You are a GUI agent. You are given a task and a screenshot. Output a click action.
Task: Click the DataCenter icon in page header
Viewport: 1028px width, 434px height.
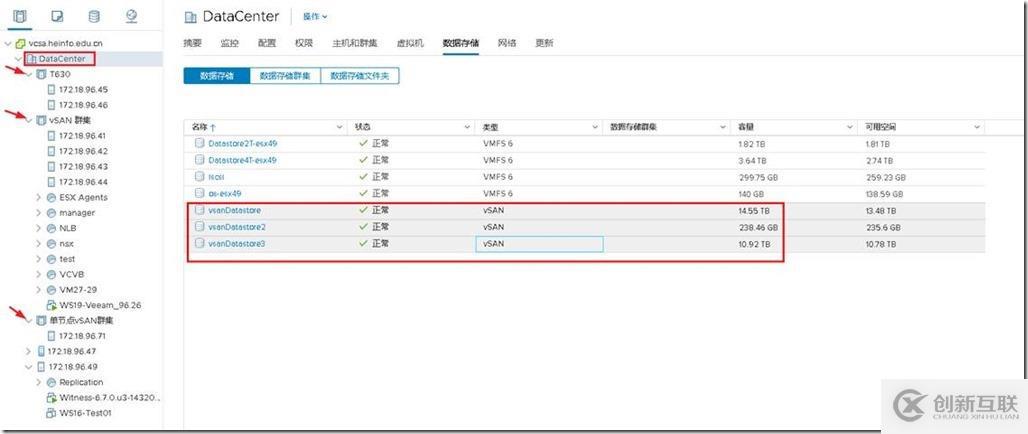[x=191, y=17]
